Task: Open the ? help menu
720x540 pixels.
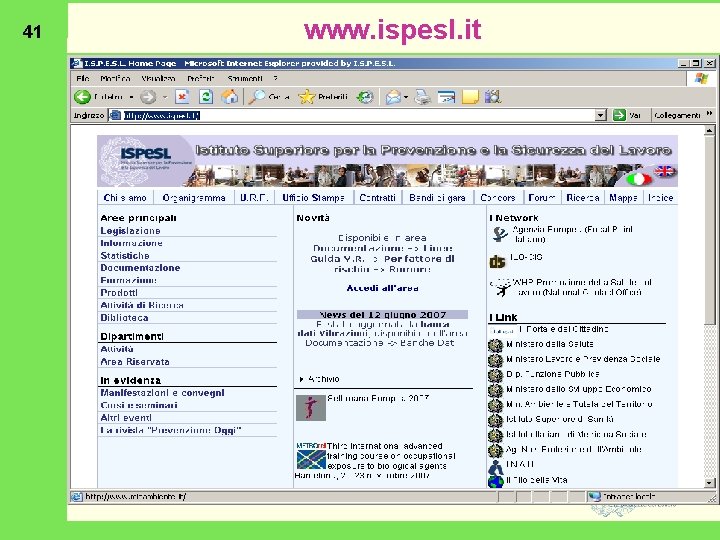Action: pyautogui.click(x=276, y=79)
